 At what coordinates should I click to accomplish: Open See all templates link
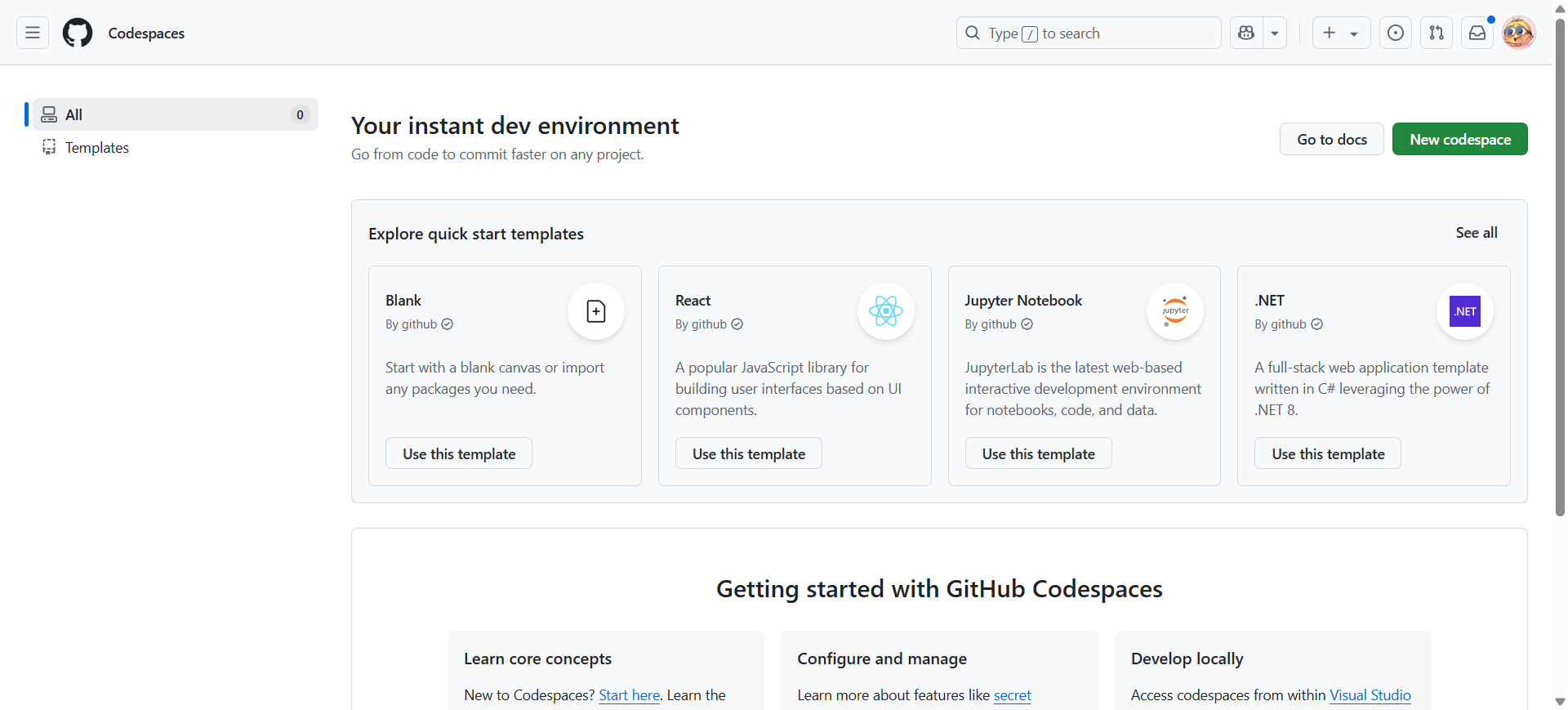(1477, 233)
